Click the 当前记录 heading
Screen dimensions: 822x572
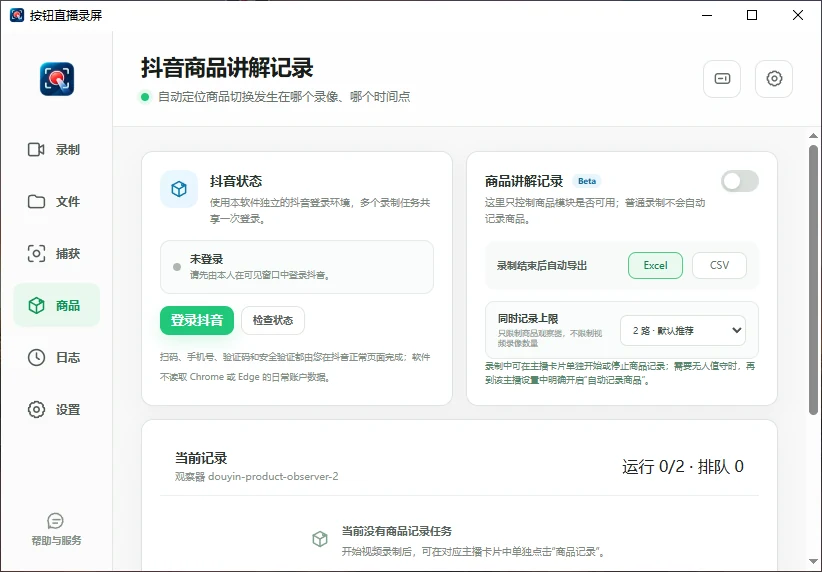201,458
